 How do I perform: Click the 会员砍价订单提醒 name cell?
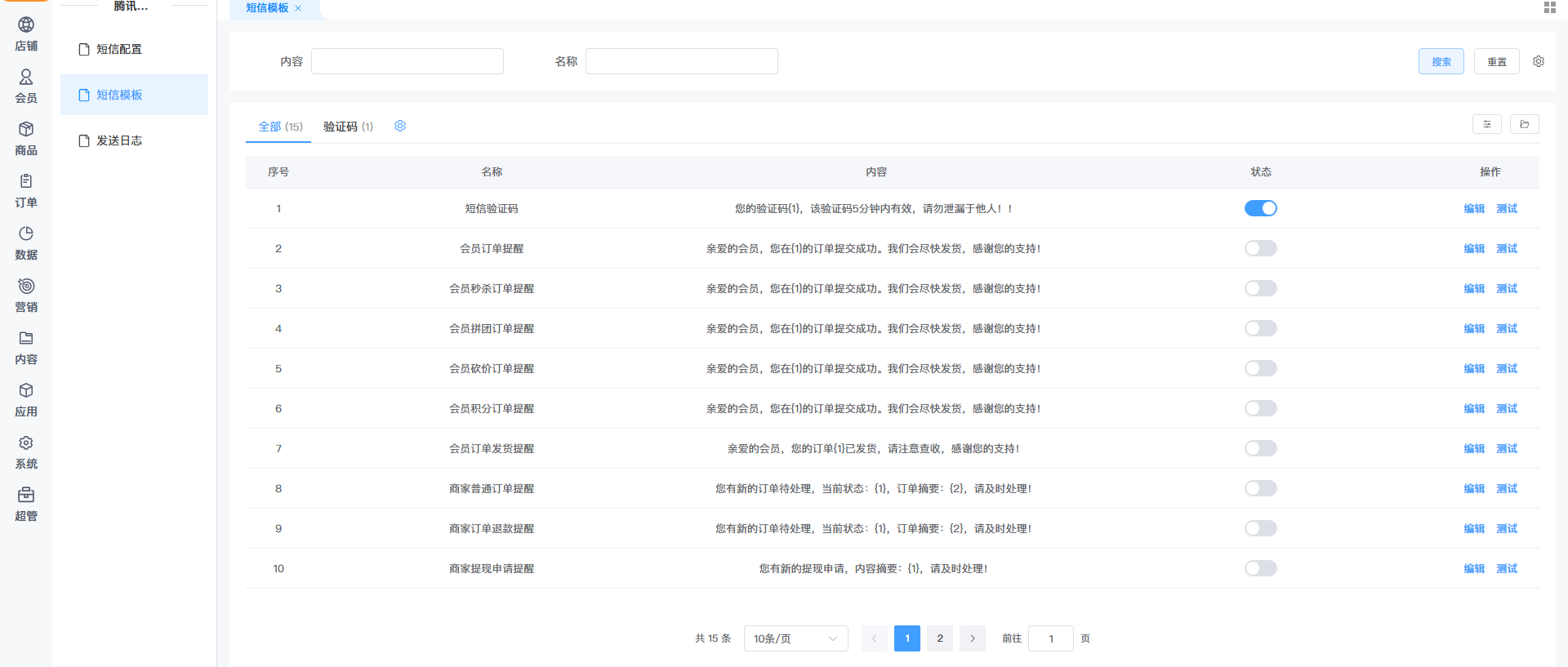pos(492,368)
